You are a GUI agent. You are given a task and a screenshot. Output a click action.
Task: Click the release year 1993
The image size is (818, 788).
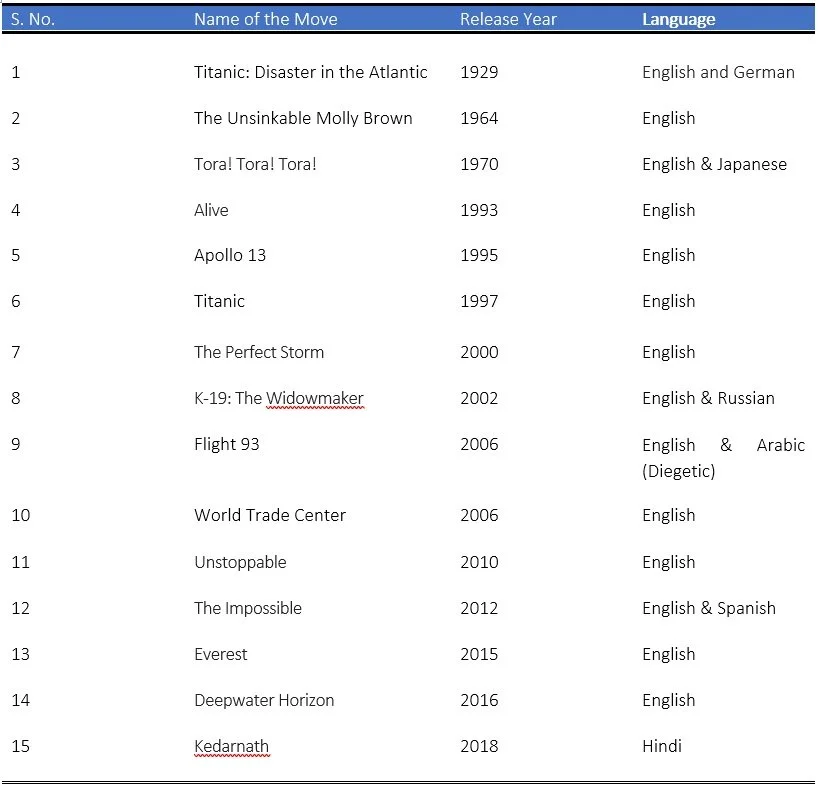pyautogui.click(x=479, y=210)
